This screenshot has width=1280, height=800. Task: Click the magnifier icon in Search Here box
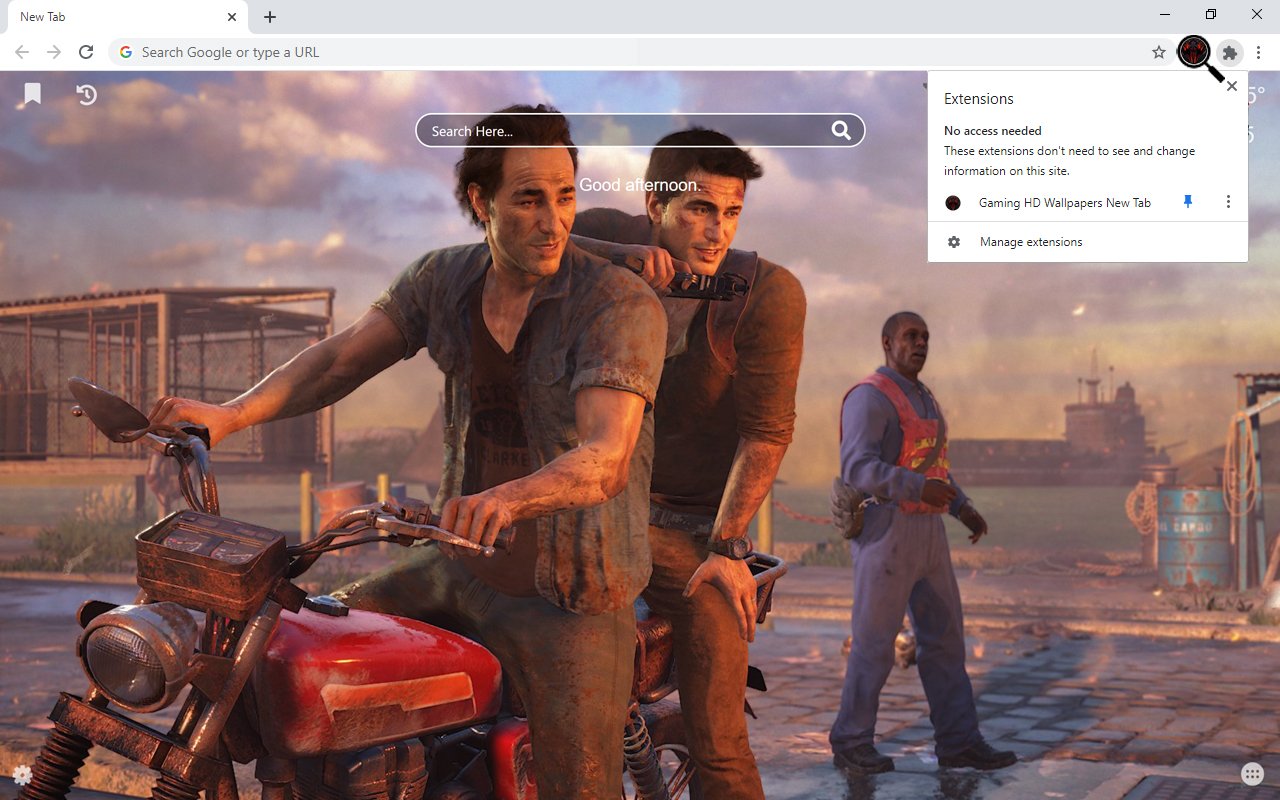(x=841, y=130)
